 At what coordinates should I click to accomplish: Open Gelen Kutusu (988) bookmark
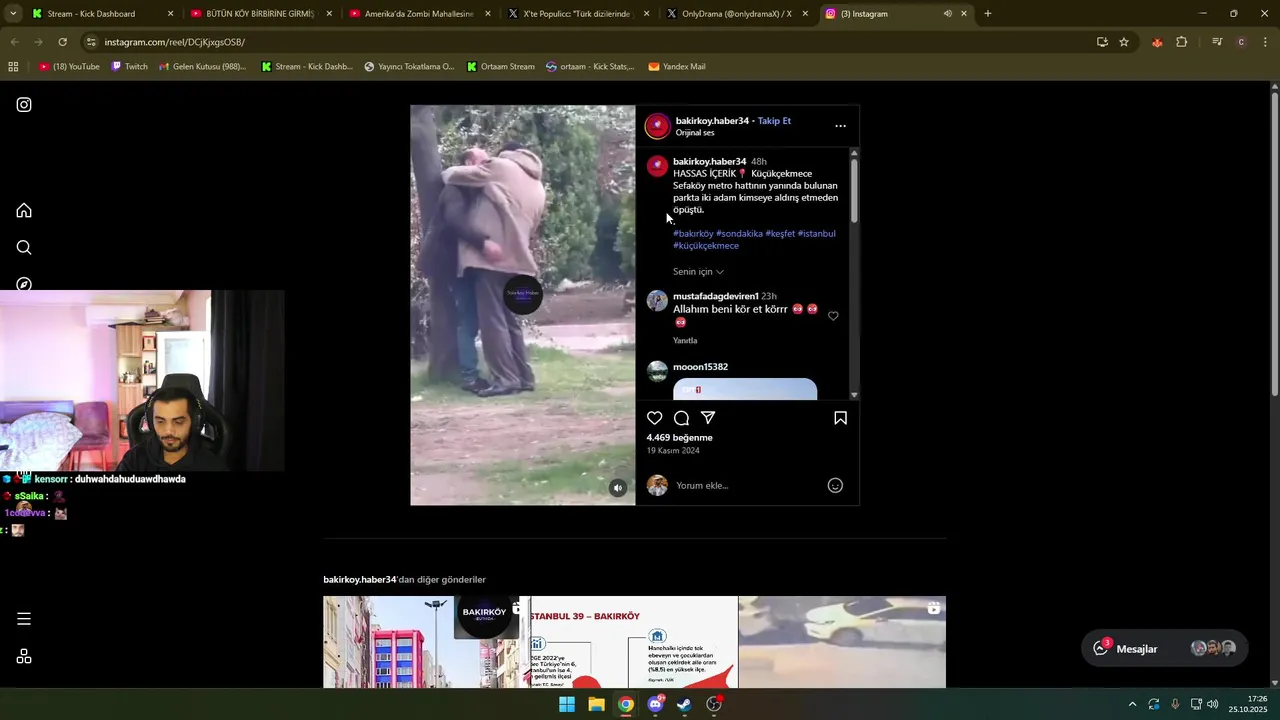click(202, 67)
